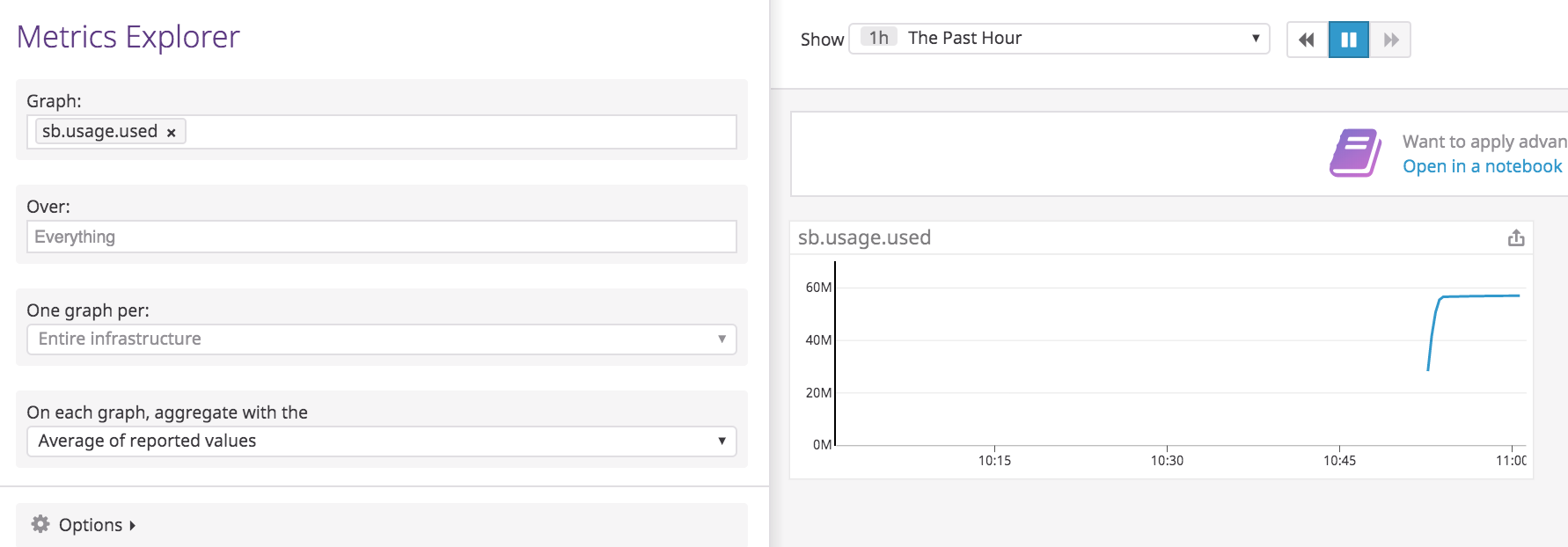Image resolution: width=1568 pixels, height=547 pixels.
Task: Click the sb.usage.used graph title
Action: (864, 237)
